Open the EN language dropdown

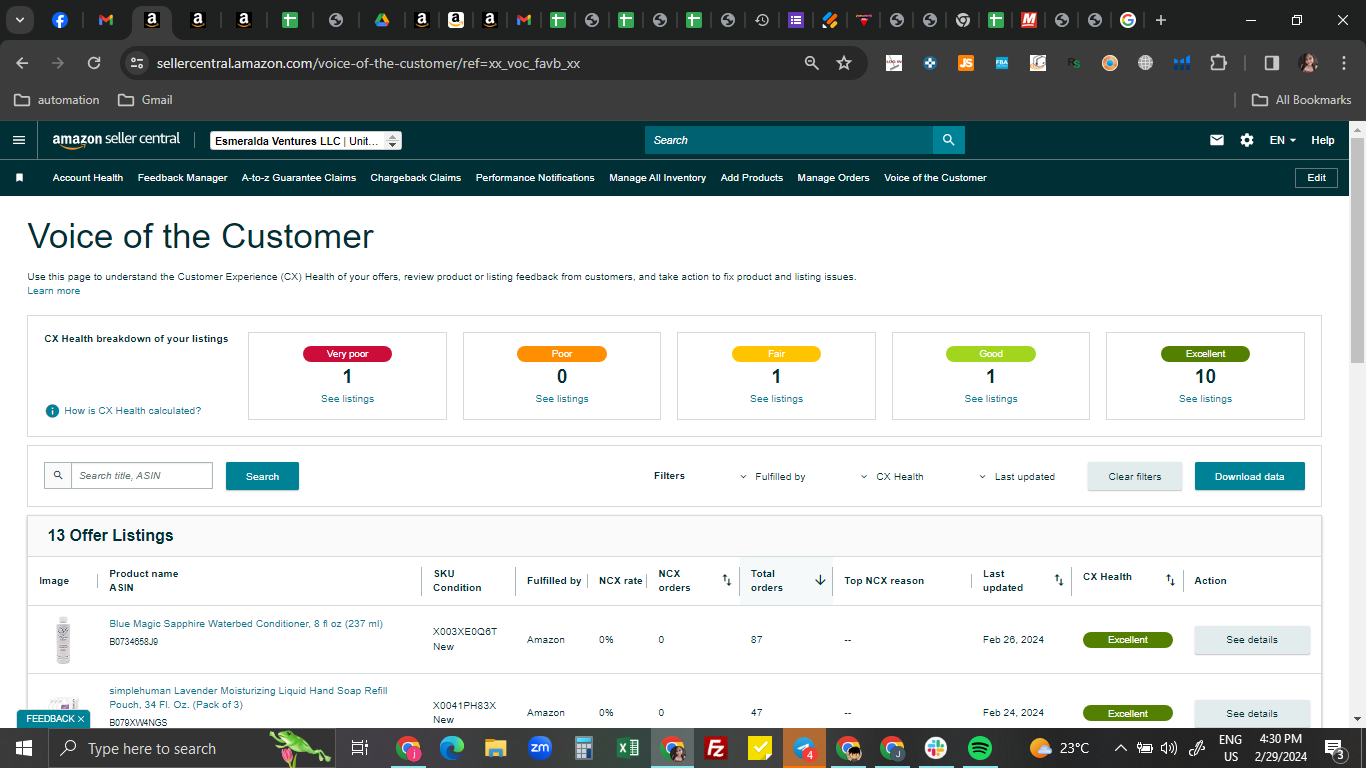1282,140
